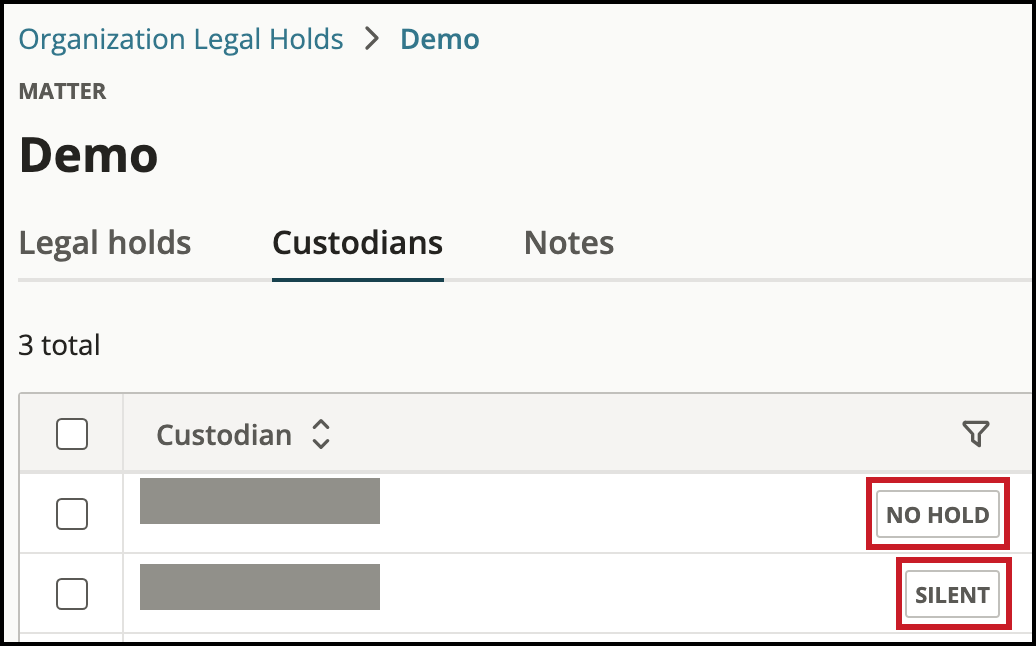Click the Demo breadcrumb link
Screen dimensions: 1036x646
(439, 39)
